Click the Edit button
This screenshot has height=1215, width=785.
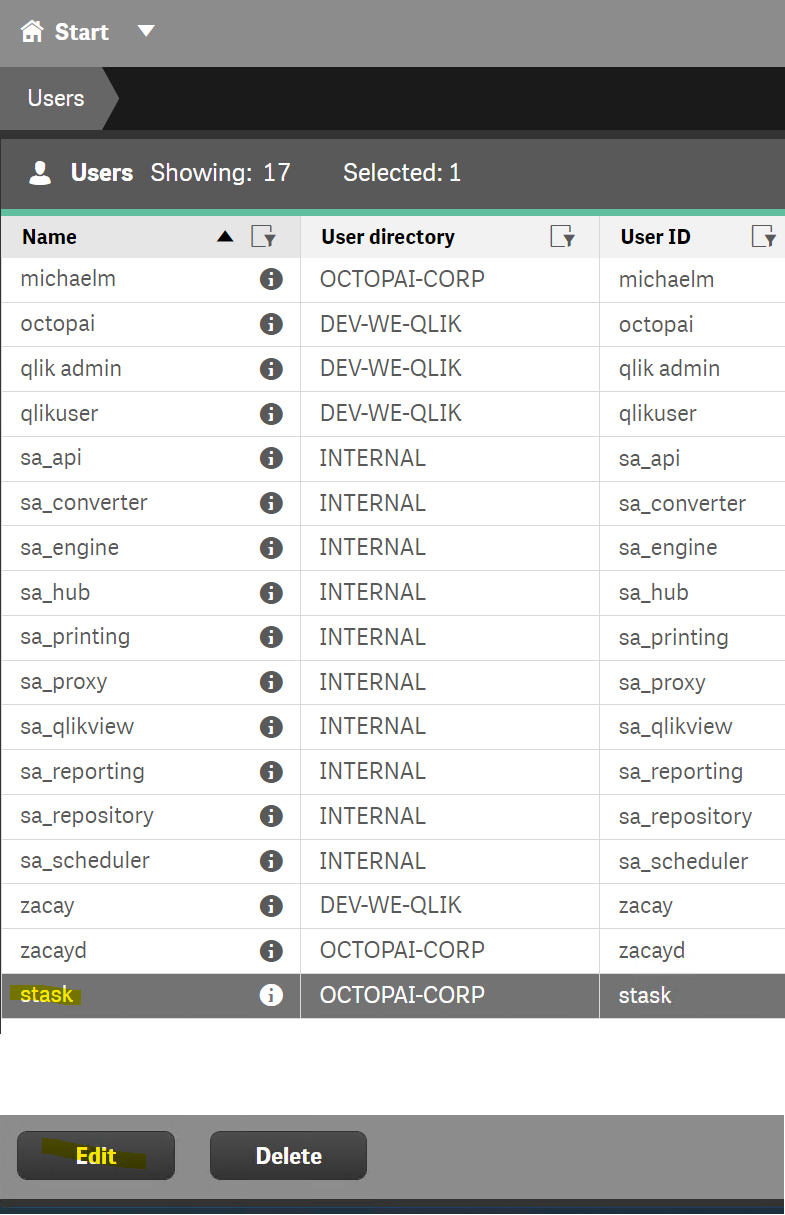coord(96,1156)
